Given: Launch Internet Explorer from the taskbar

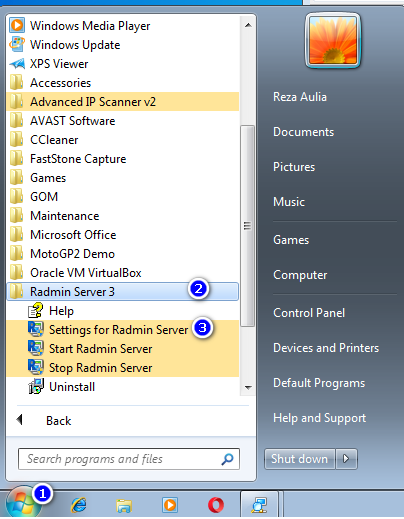Looking at the screenshot, I should click(x=78, y=505).
